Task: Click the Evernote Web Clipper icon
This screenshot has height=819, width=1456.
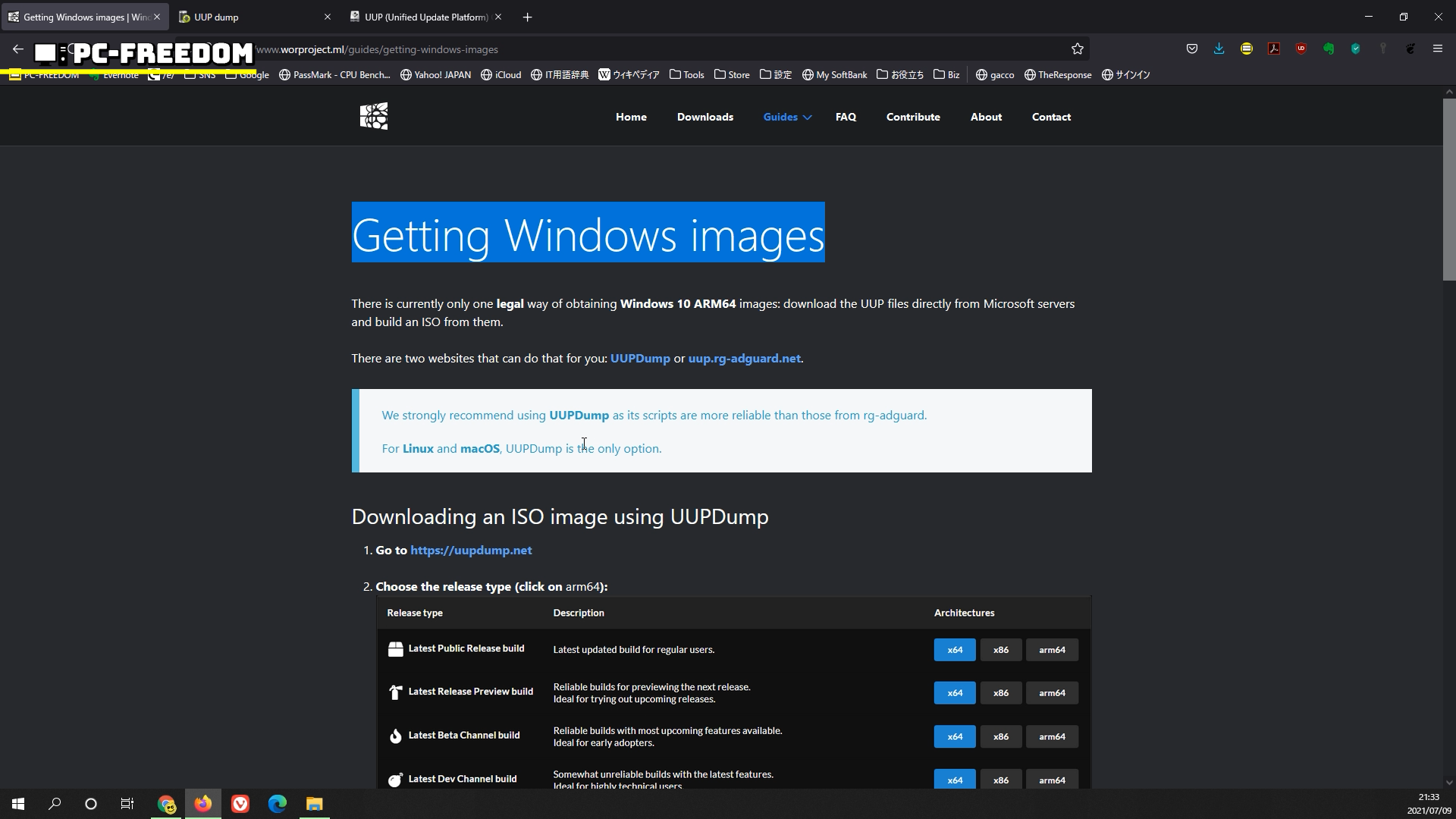Action: tap(1329, 49)
